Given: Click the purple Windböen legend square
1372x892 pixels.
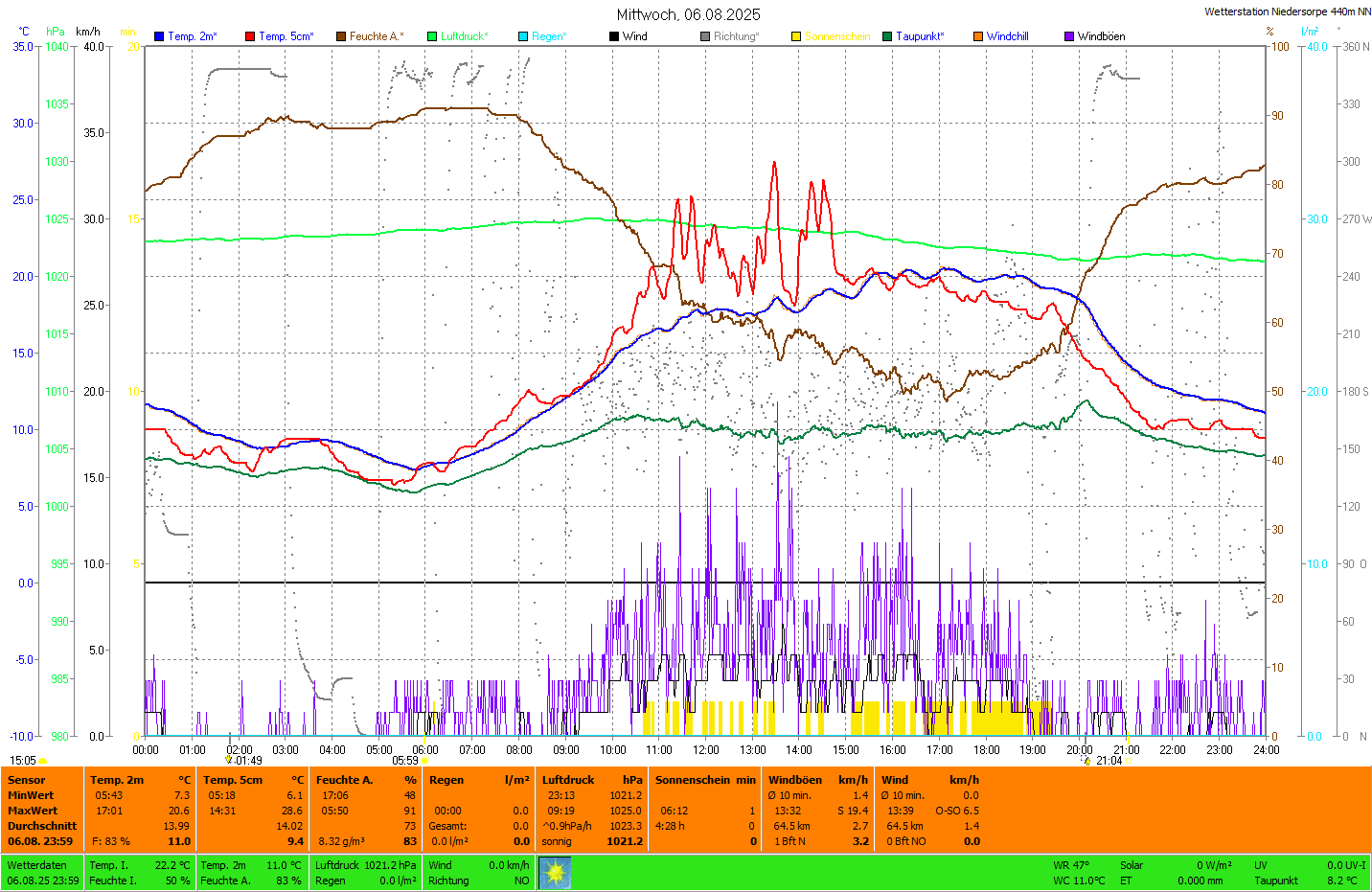Looking at the screenshot, I should pyautogui.click(x=1069, y=36).
